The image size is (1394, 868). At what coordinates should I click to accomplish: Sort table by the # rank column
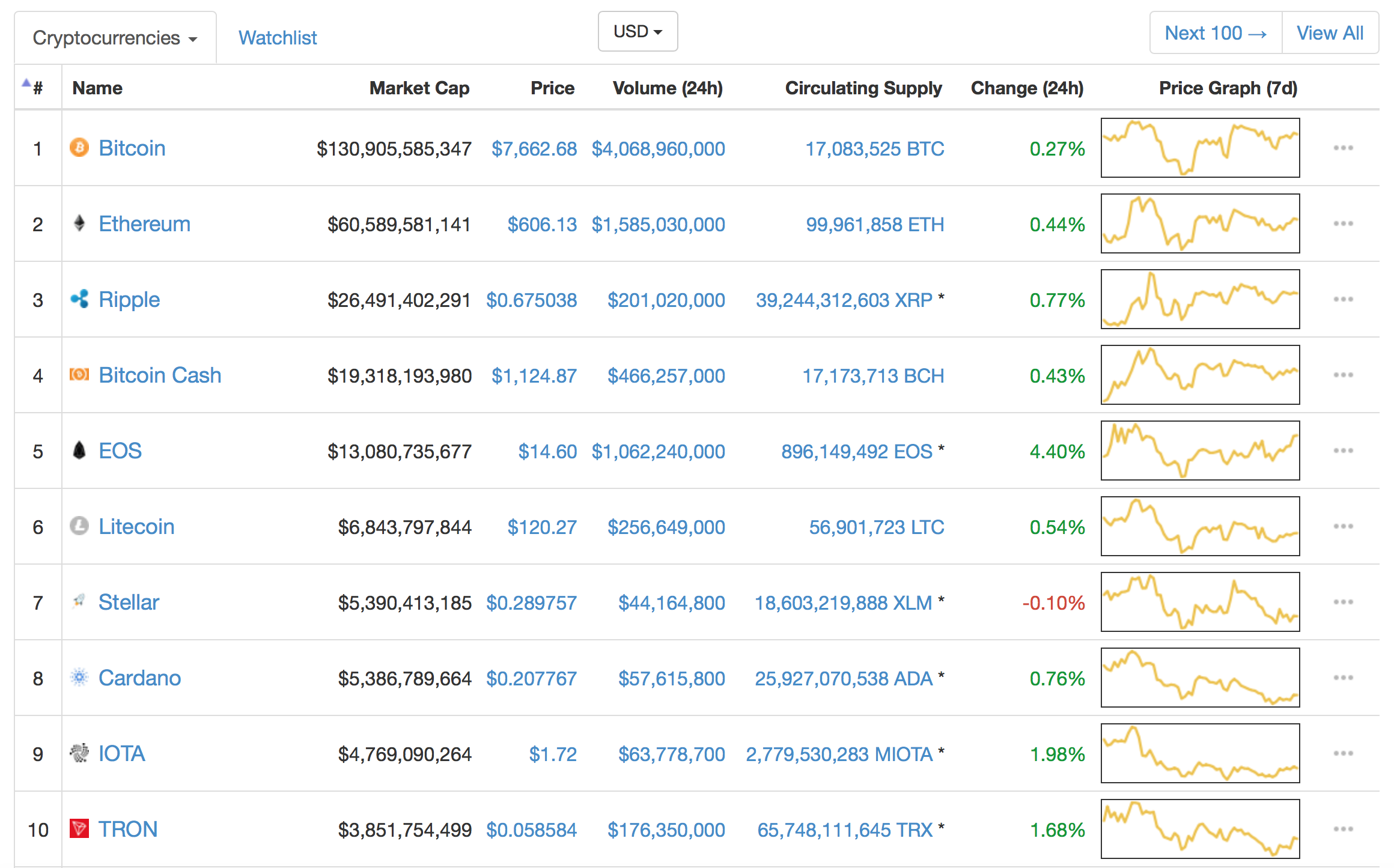point(37,88)
